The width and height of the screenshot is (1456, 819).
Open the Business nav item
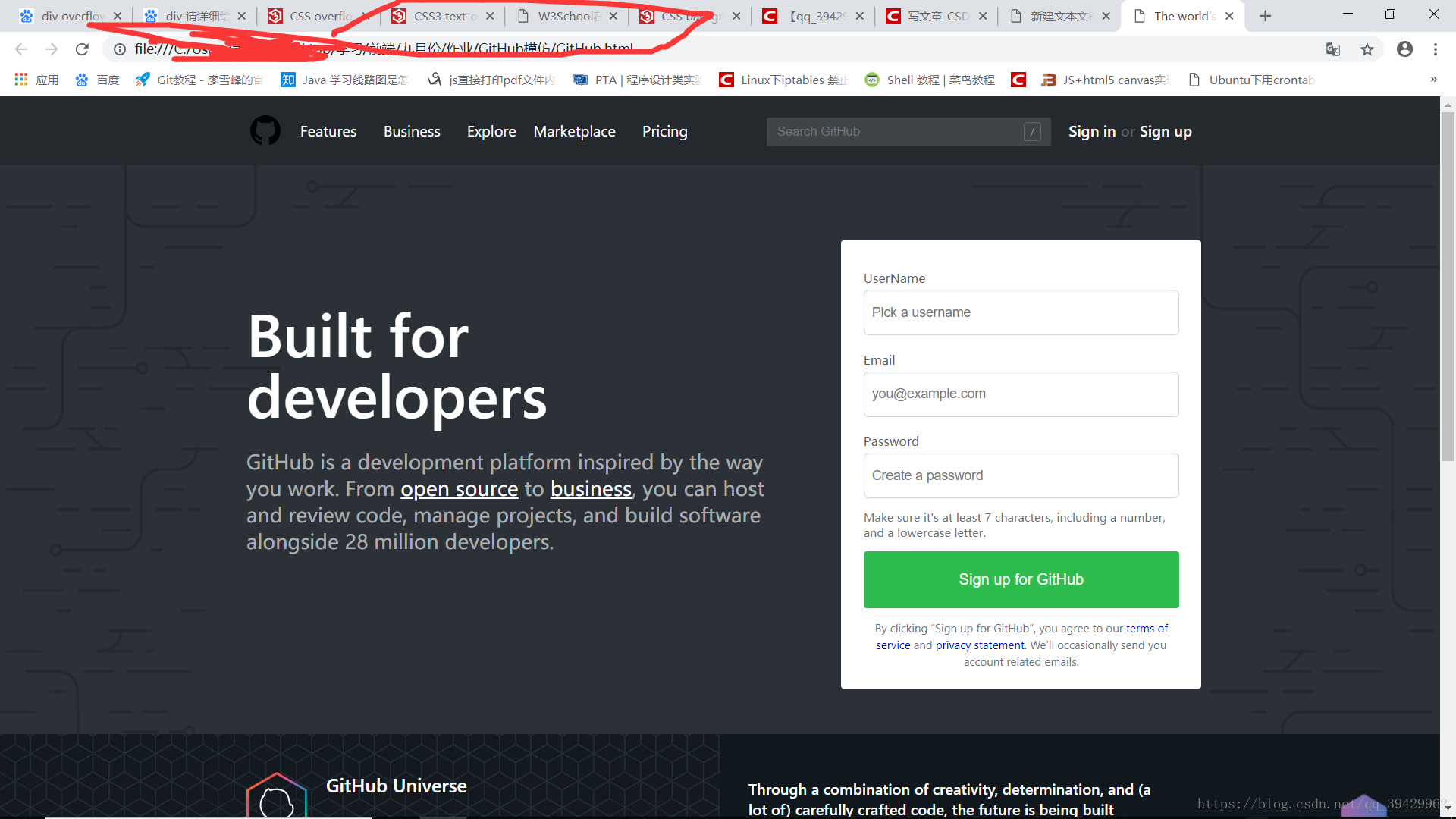point(412,131)
